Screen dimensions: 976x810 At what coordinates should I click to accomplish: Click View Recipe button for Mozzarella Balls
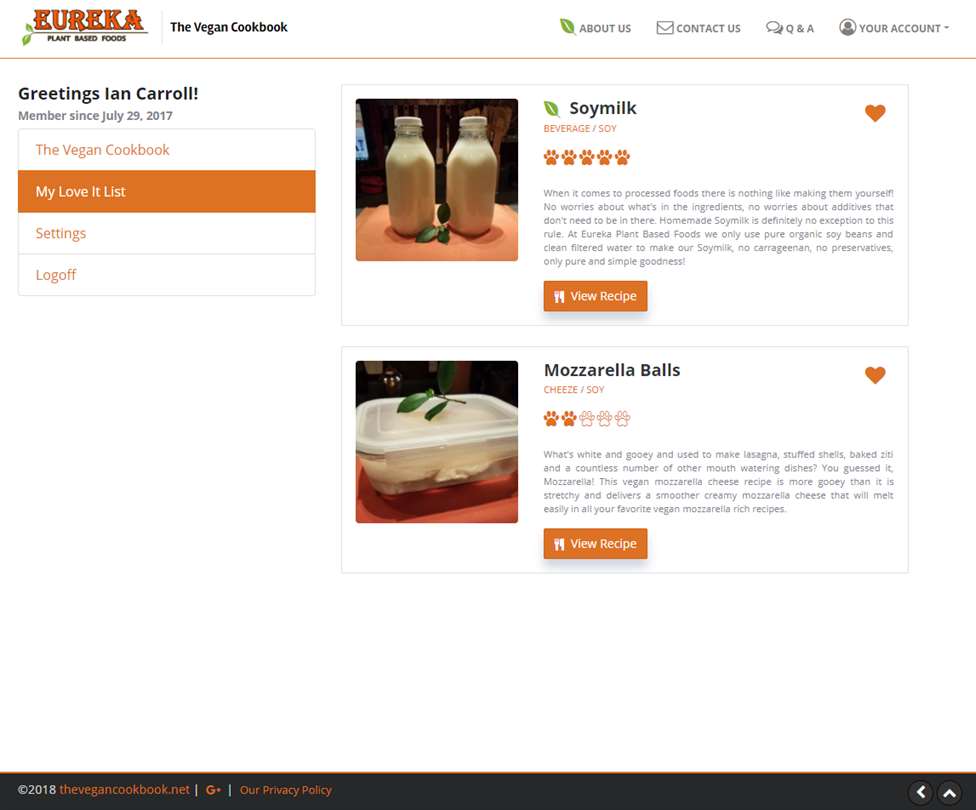click(595, 544)
